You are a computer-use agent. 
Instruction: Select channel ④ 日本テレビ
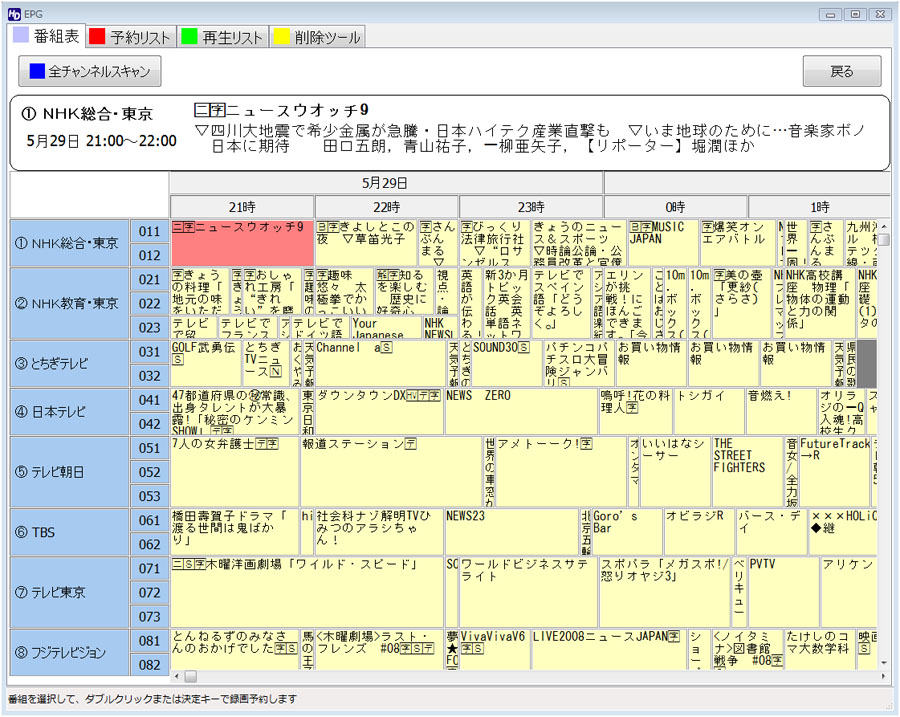tap(69, 412)
